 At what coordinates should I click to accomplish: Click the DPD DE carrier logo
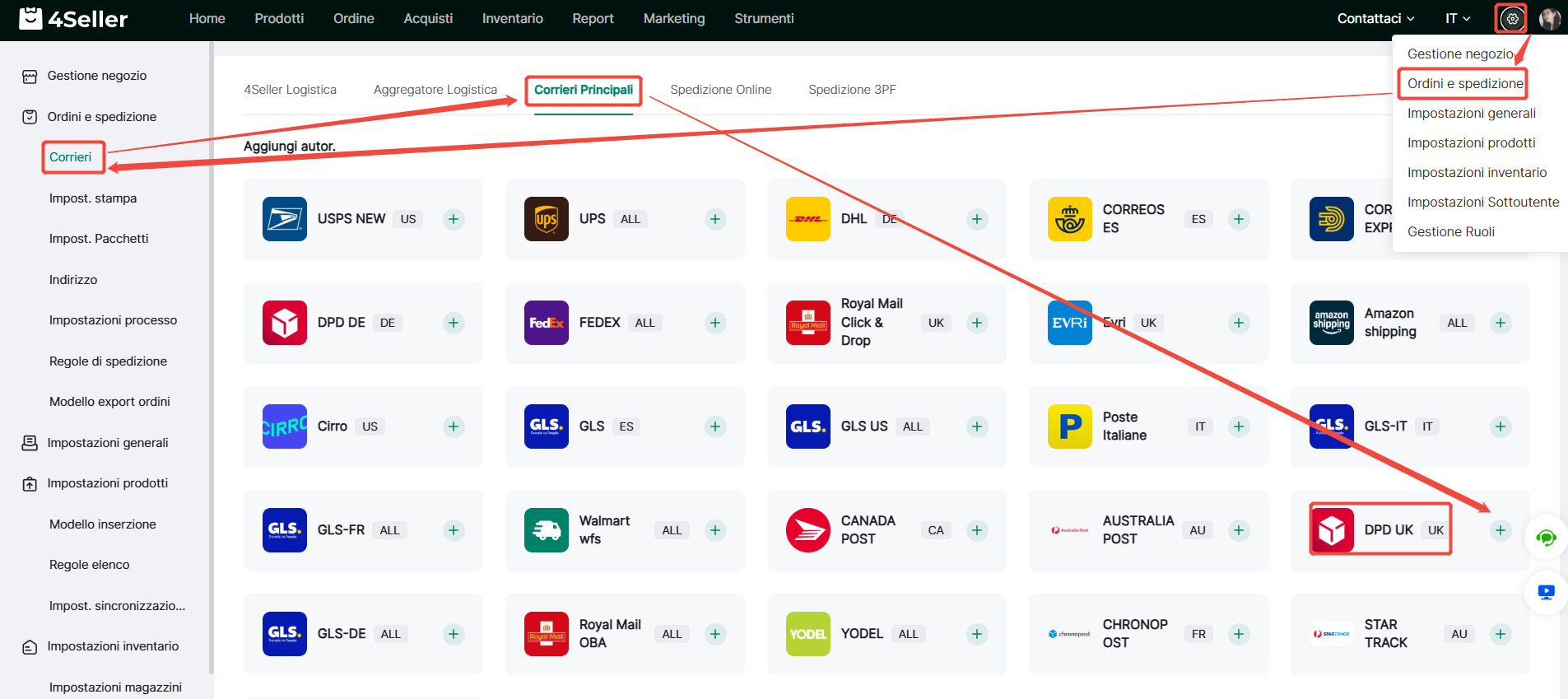coord(285,323)
